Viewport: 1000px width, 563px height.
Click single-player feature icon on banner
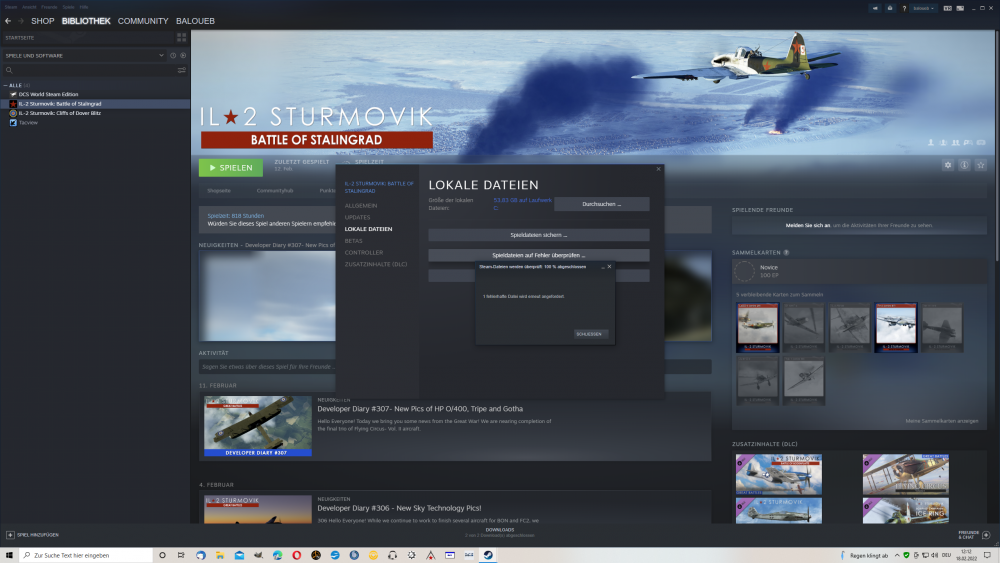930,143
